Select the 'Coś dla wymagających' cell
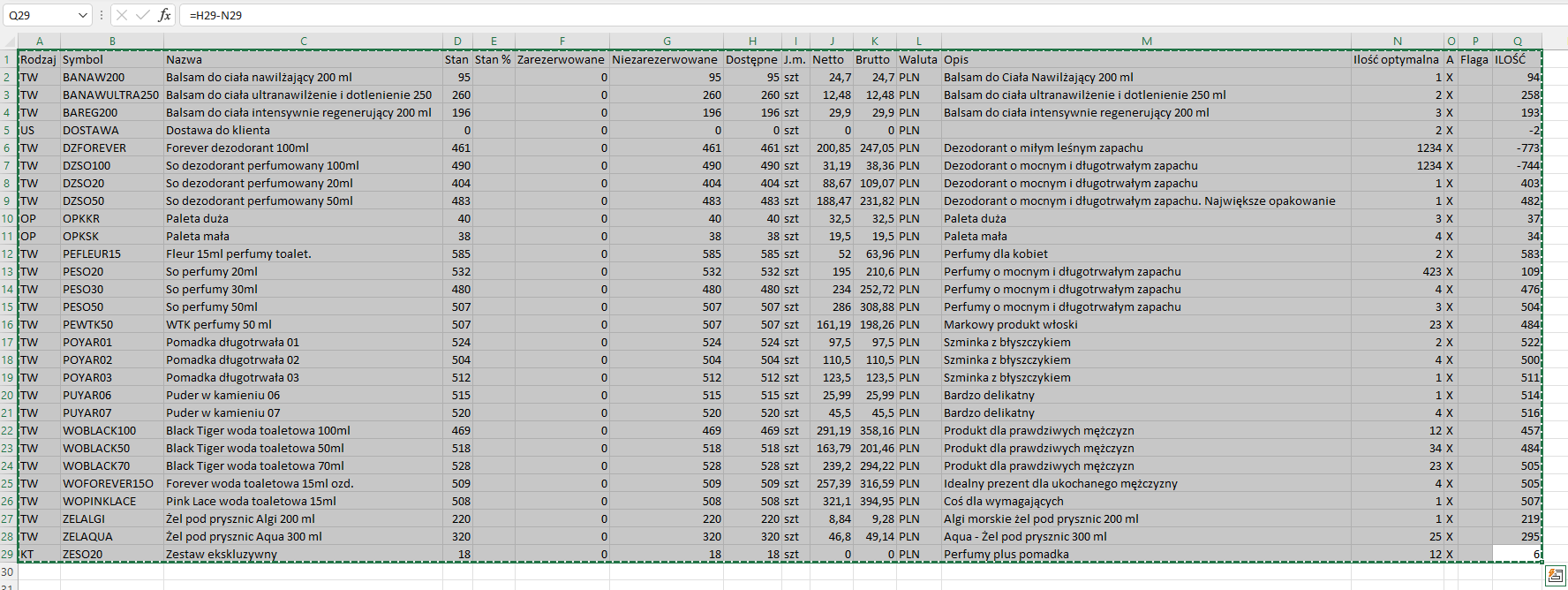The image size is (1568, 590). pos(1146,501)
